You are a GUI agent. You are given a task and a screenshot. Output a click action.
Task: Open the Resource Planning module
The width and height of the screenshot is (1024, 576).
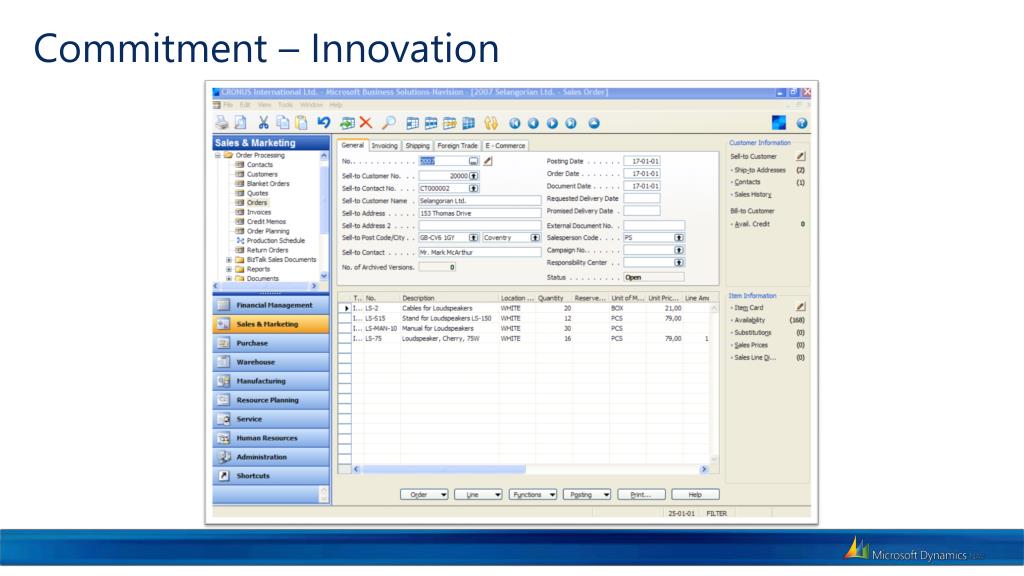[x=271, y=400]
